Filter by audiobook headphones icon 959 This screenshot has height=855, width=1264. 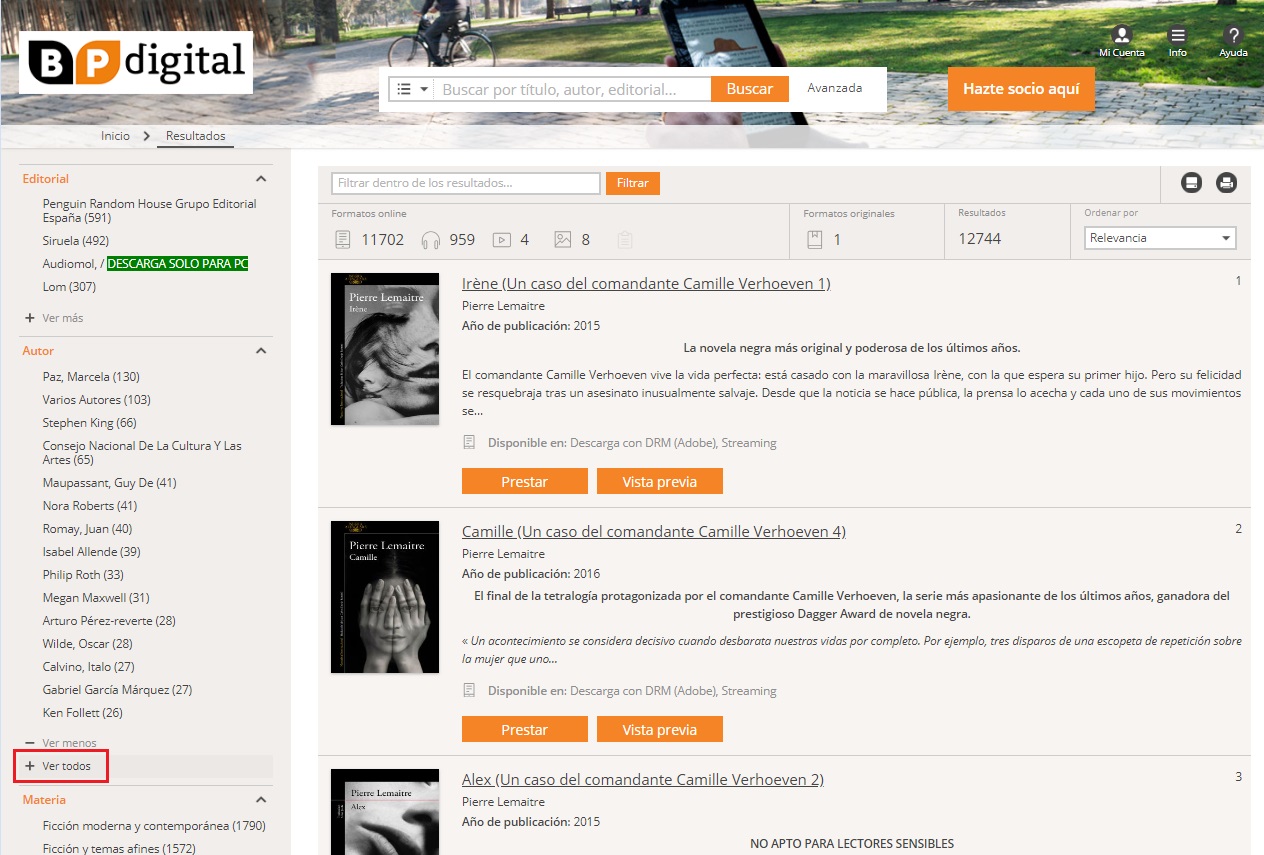click(x=431, y=240)
